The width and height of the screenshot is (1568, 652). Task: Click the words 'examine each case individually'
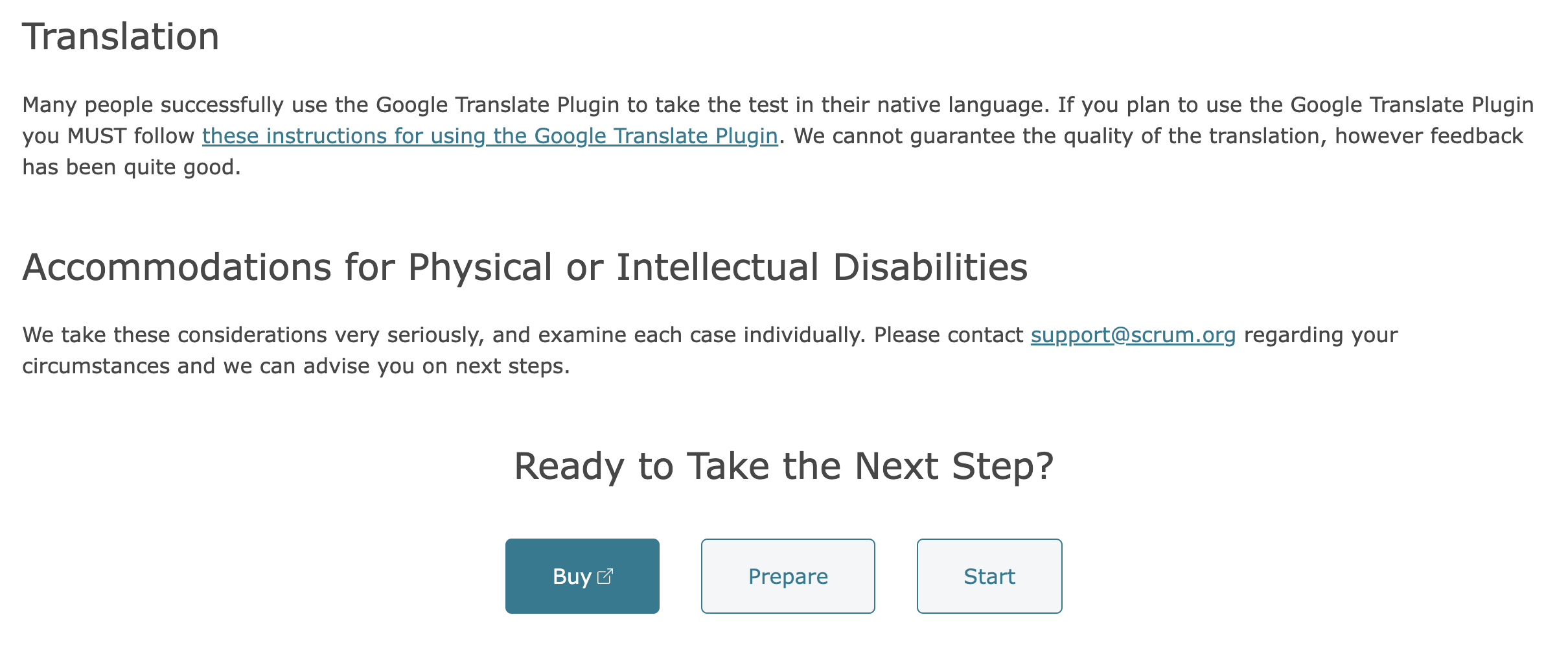tap(701, 335)
